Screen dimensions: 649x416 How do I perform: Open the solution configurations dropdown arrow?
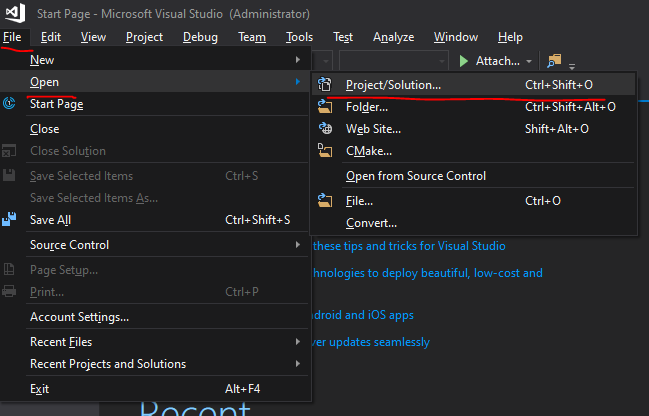(326, 61)
